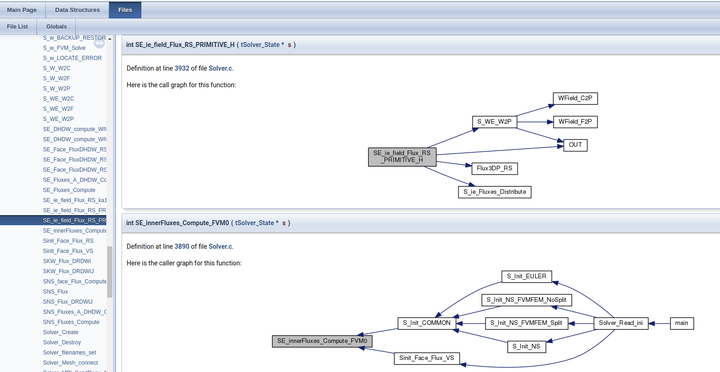Open the Solver_Read_ini graph node
The image size is (720, 372).
621,323
